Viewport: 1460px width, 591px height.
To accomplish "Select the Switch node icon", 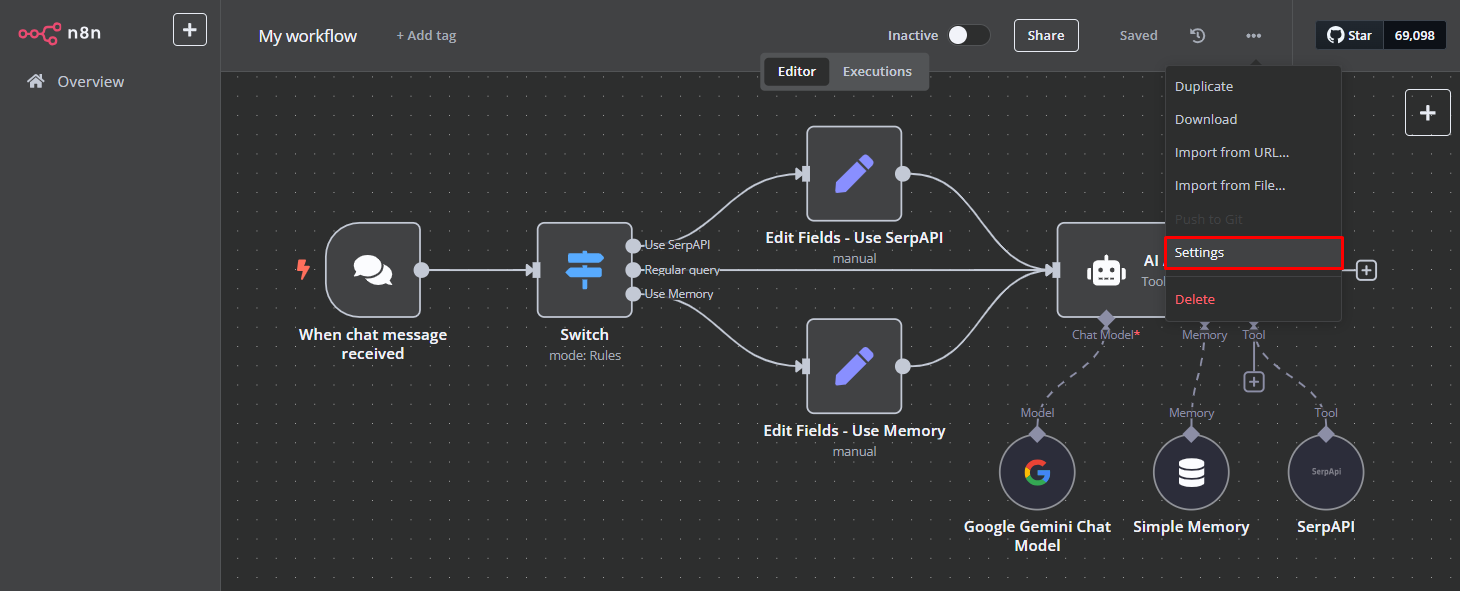I will click(584, 270).
